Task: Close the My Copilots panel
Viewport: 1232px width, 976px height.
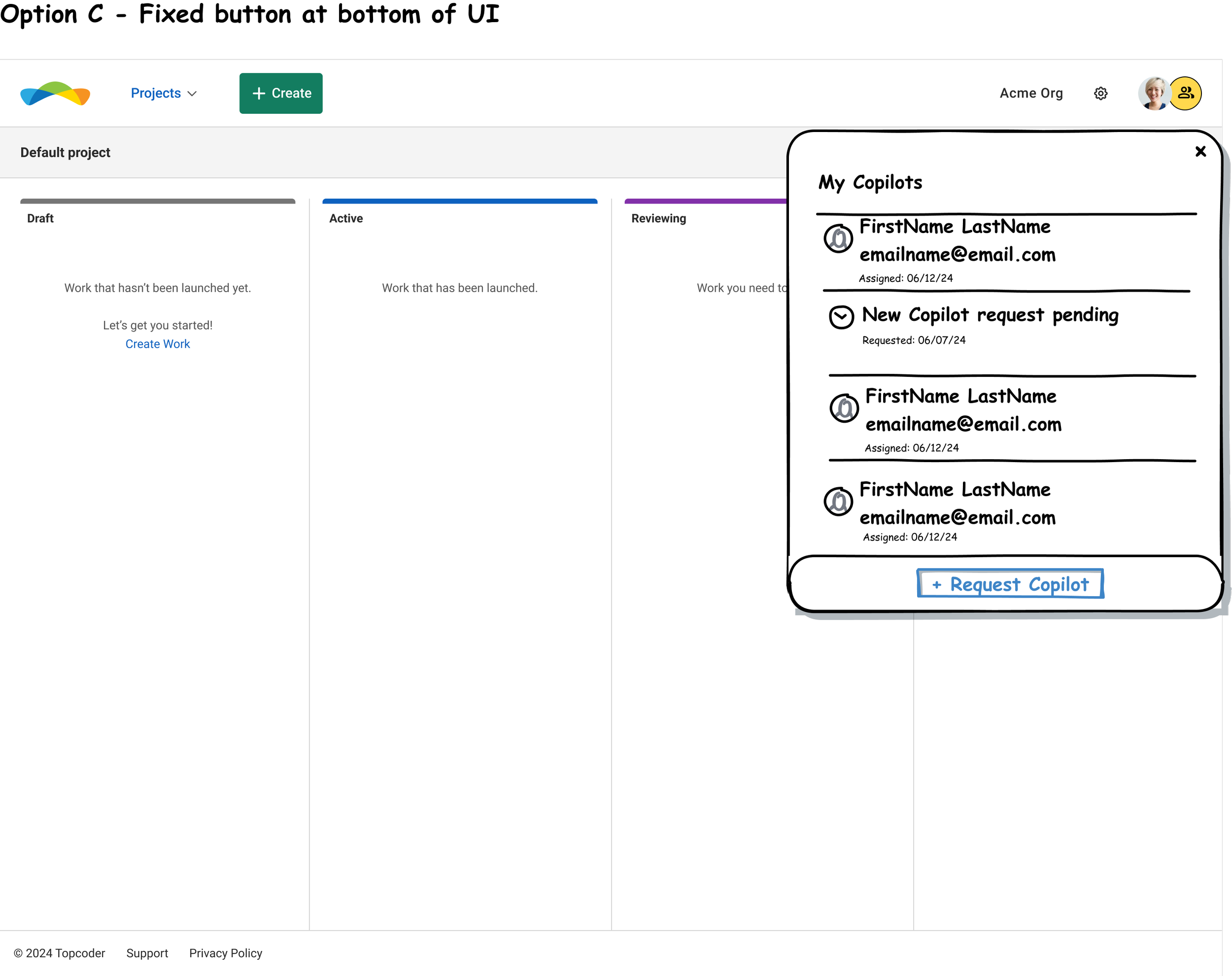Action: 1200,151
